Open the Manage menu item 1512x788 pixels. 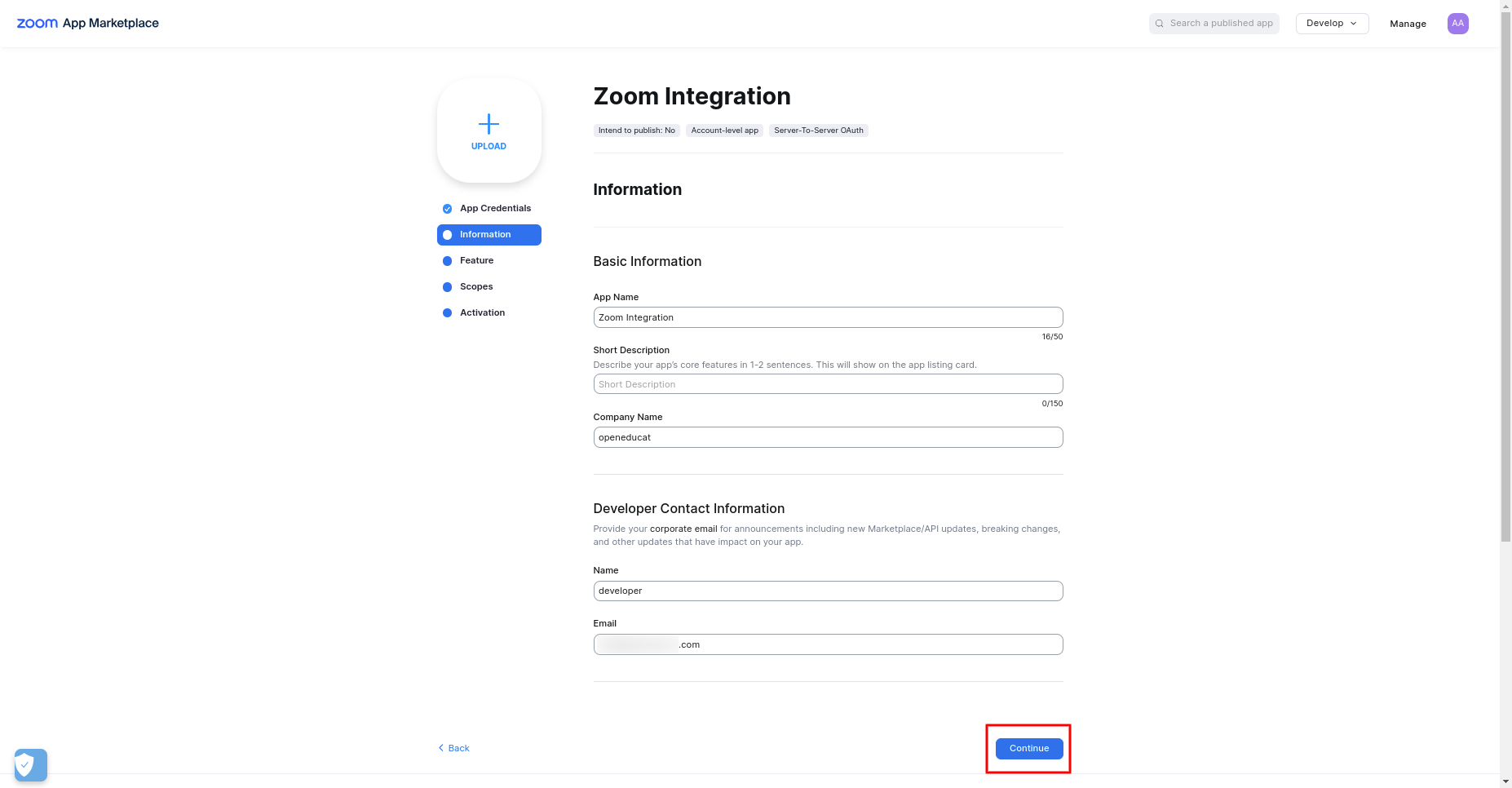[1408, 24]
